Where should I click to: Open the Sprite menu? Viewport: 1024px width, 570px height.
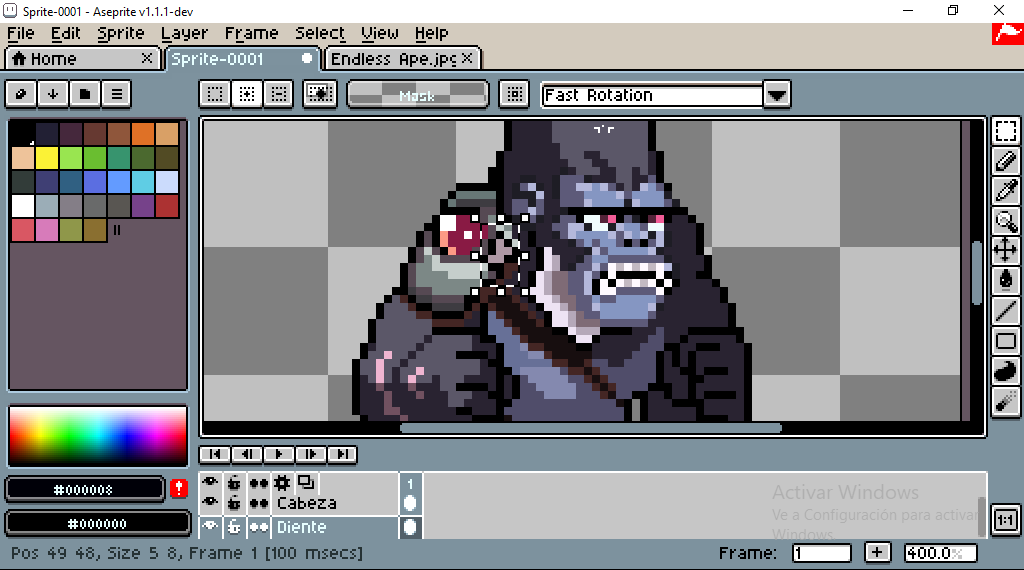click(121, 33)
